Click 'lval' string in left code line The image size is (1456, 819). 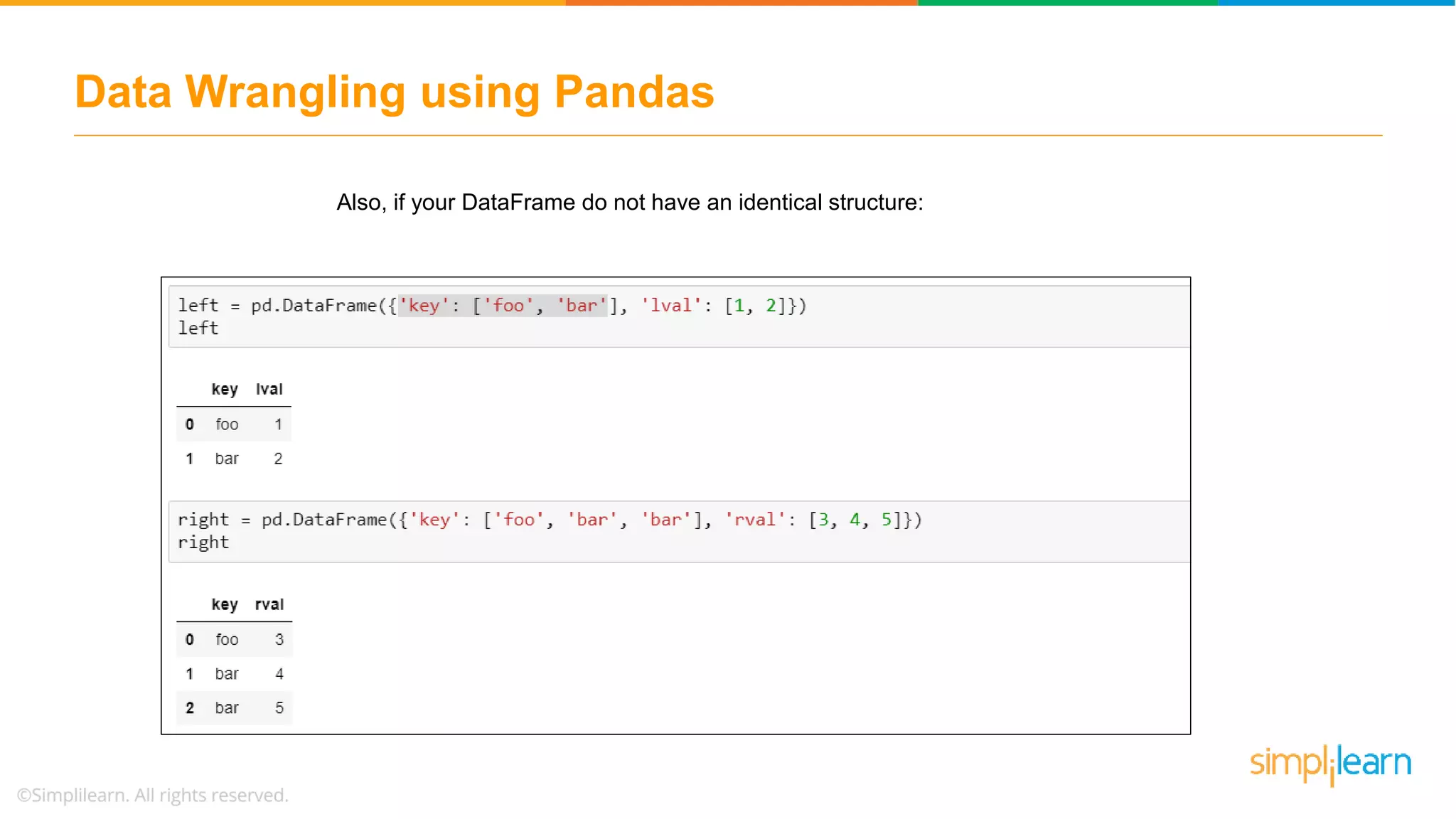tap(671, 306)
